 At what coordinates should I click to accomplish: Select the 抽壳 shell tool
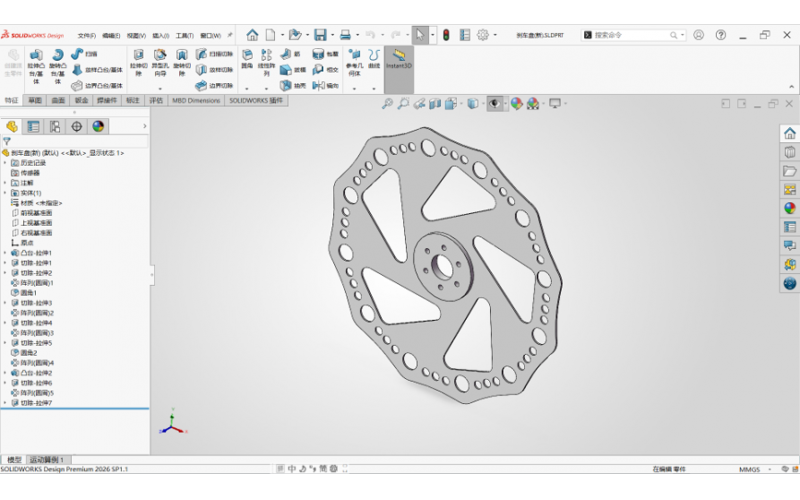point(293,85)
